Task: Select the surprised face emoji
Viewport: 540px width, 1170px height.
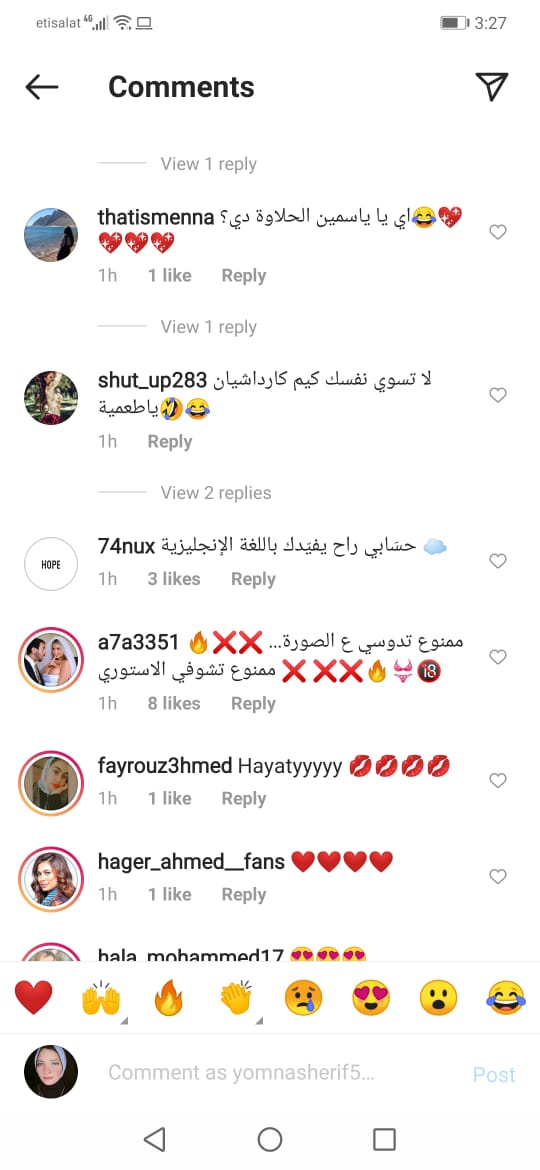Action: pos(438,998)
